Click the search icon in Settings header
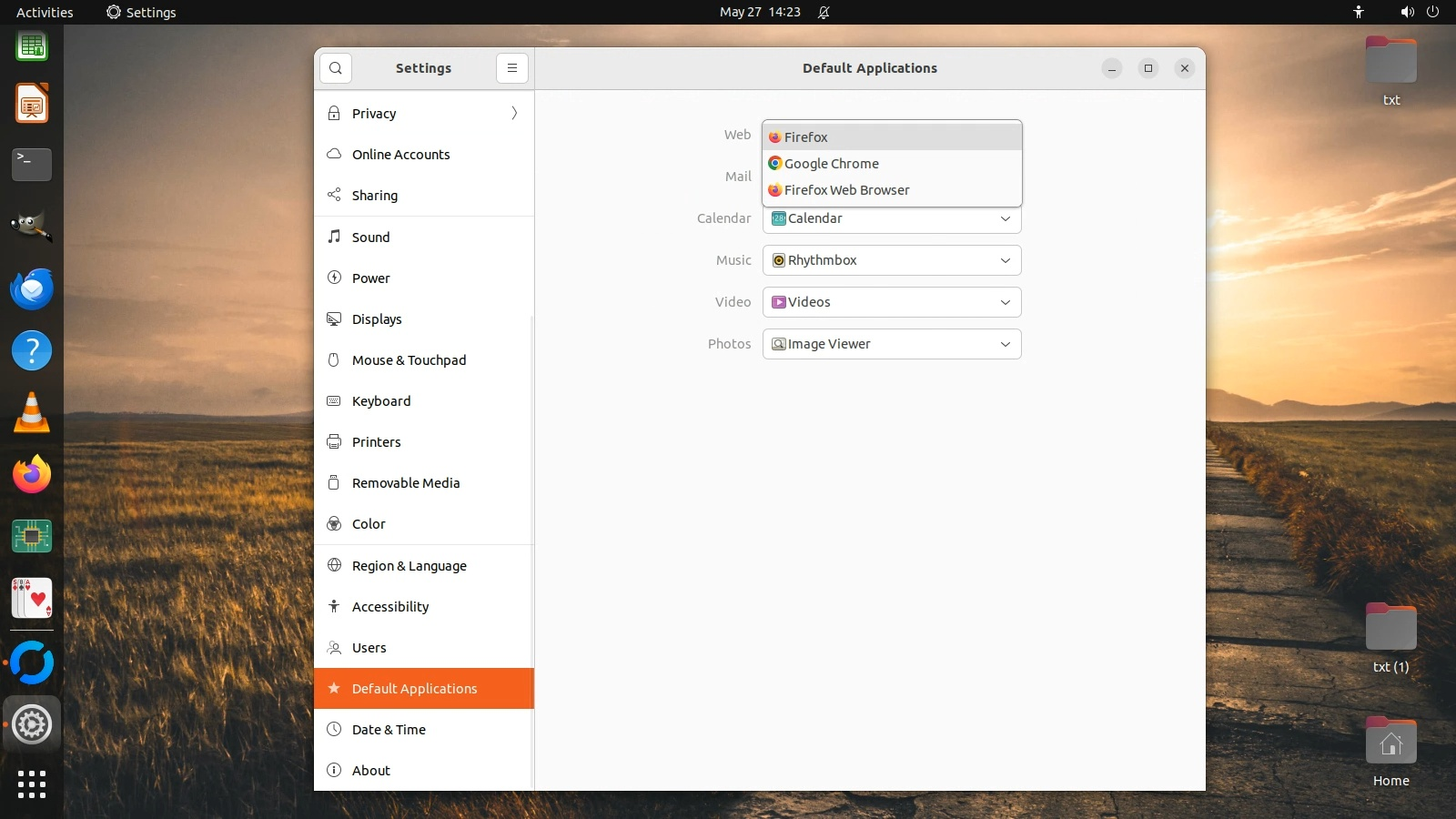Image resolution: width=1456 pixels, height=819 pixels. 336,68
